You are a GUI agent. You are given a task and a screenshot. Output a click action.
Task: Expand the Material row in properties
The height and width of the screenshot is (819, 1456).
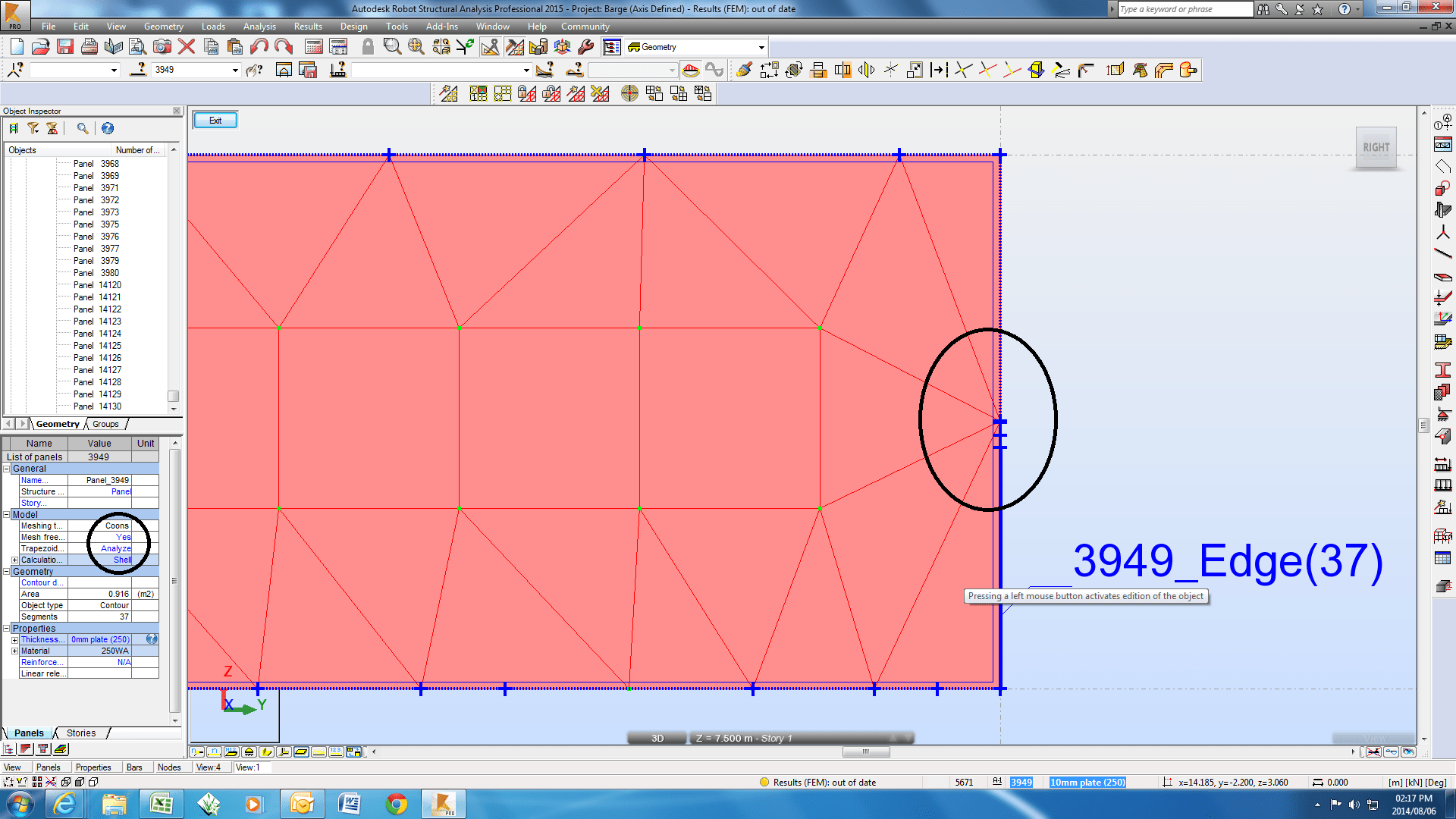click(x=14, y=651)
